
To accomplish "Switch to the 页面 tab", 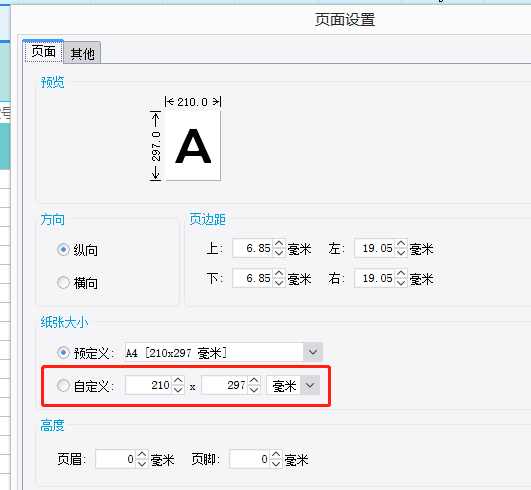I will click(43, 51).
